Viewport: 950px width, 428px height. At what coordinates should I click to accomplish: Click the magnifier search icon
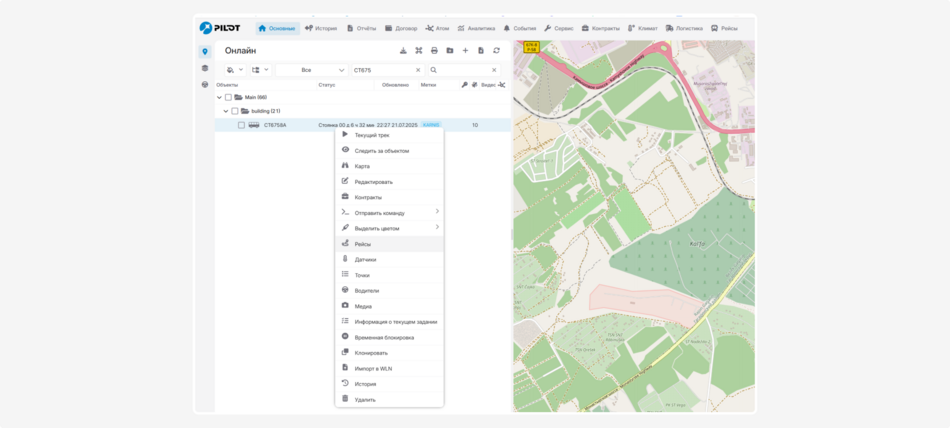click(x=434, y=70)
